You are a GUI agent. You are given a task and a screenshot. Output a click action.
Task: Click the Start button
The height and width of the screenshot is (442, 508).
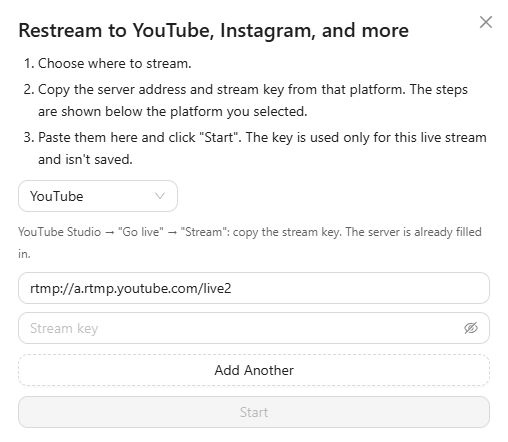[x=254, y=412]
